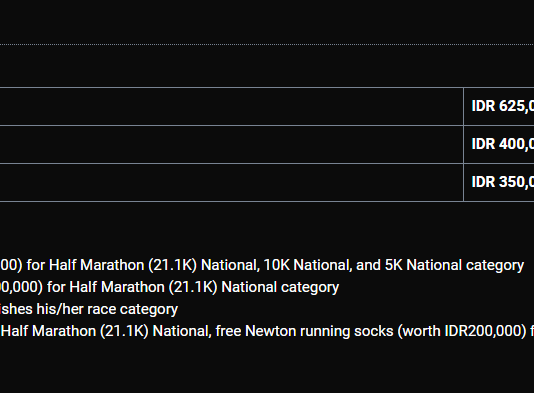Select the blank cell beside IDR 350 price
Image resolution: width=534 pixels, height=393 pixels.
click(x=231, y=183)
